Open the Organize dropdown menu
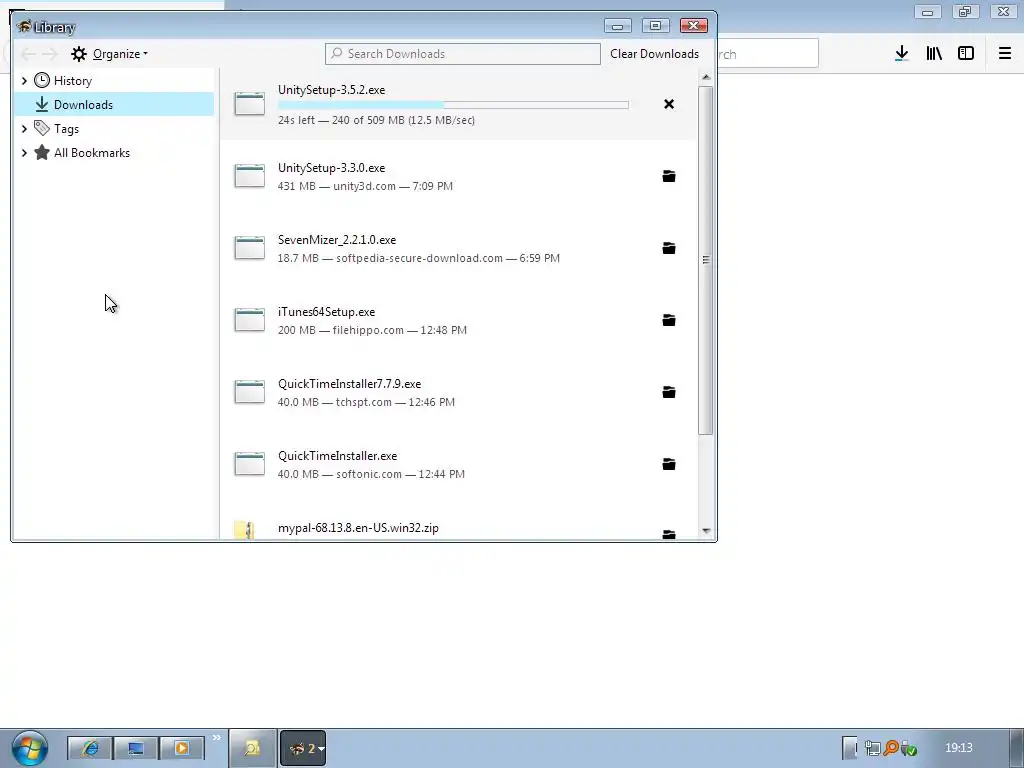The image size is (1024, 768). point(110,54)
